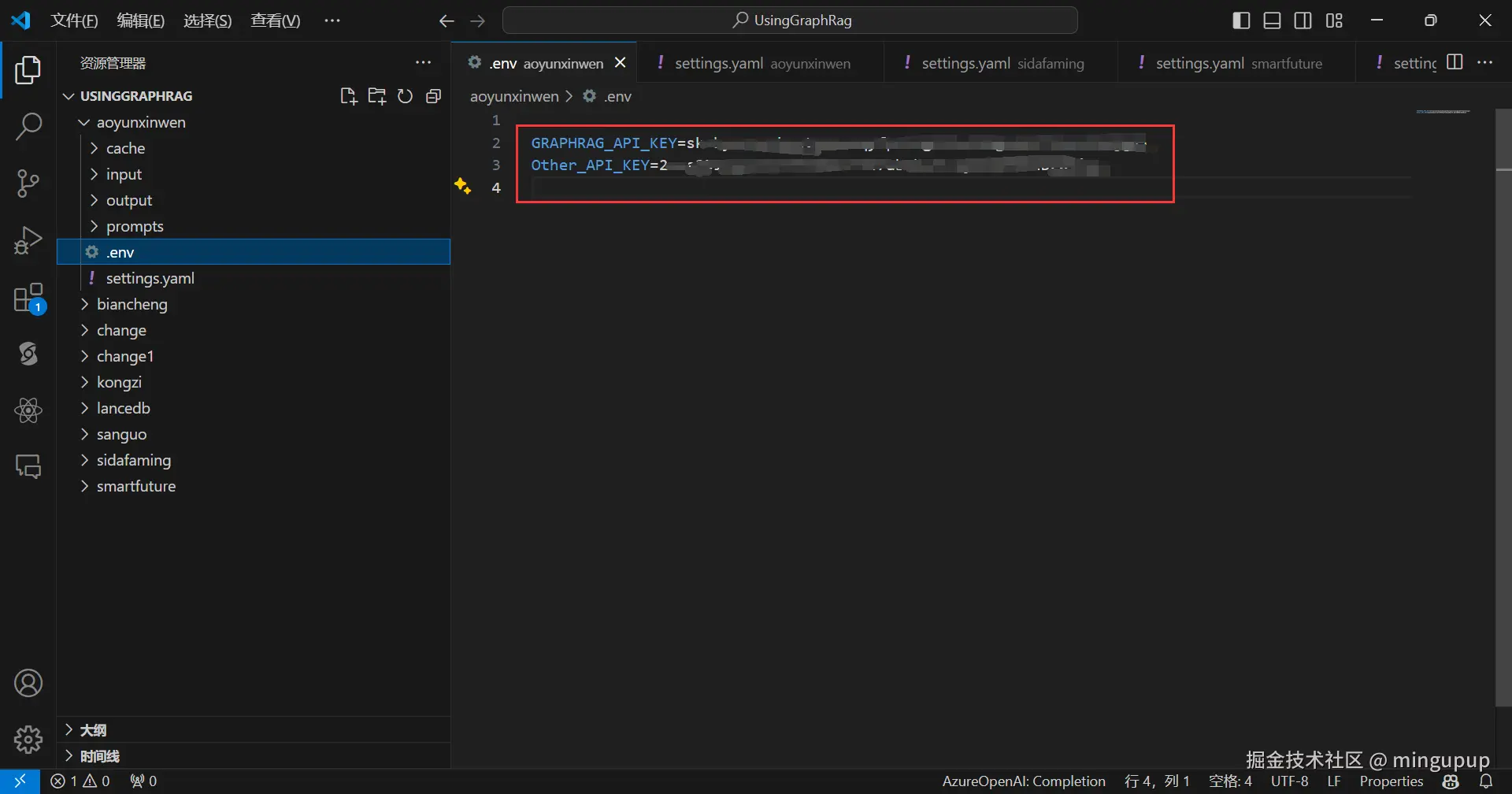1512x794 pixels.
Task: Switch to settings.yaml smartfuture tab
Action: point(1236,63)
